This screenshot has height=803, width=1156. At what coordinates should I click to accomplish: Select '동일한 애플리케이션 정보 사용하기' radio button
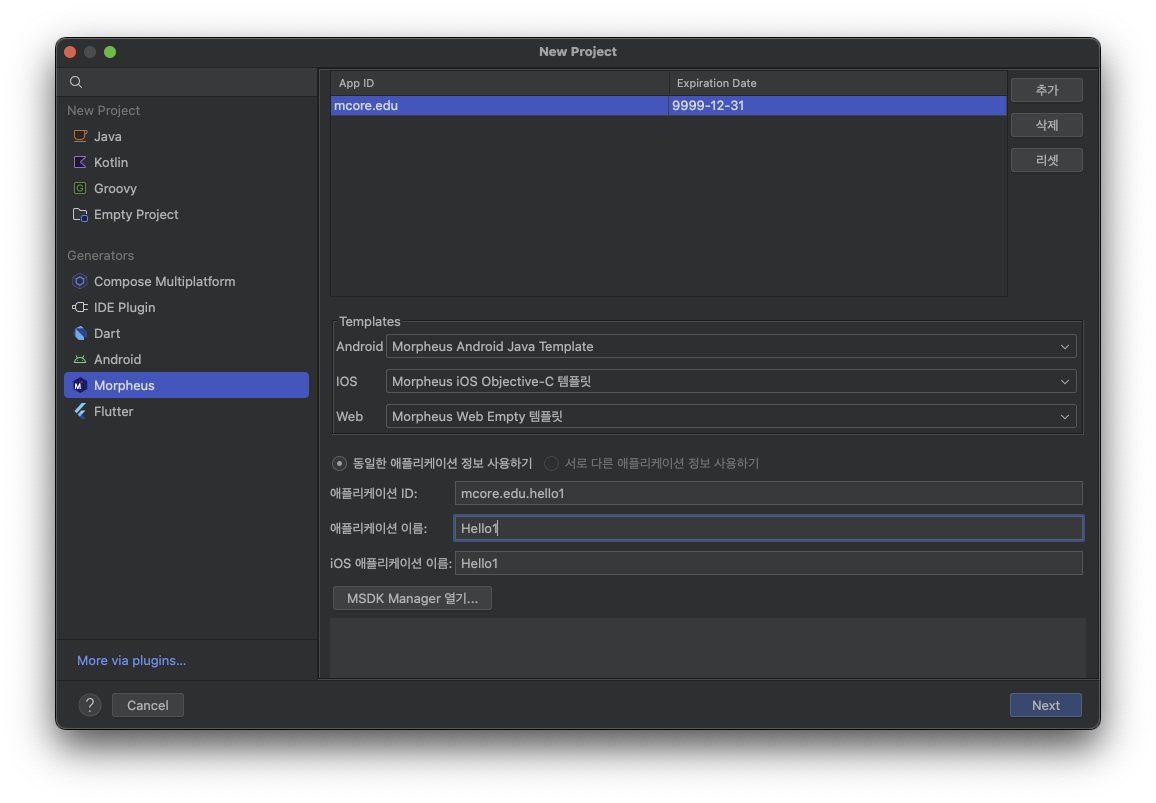click(x=340, y=463)
